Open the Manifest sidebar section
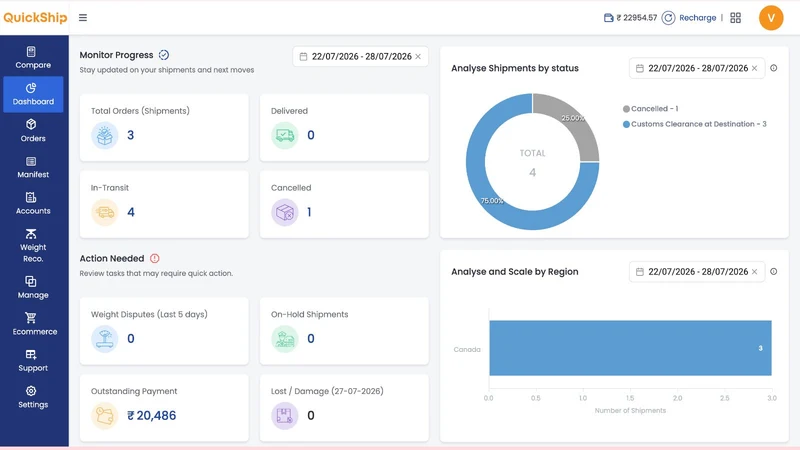This screenshot has height=450, width=800. pyautogui.click(x=33, y=167)
